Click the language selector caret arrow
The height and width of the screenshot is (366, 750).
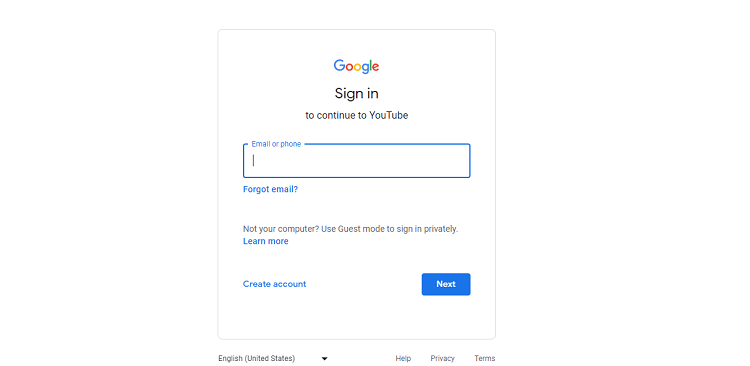[324, 358]
